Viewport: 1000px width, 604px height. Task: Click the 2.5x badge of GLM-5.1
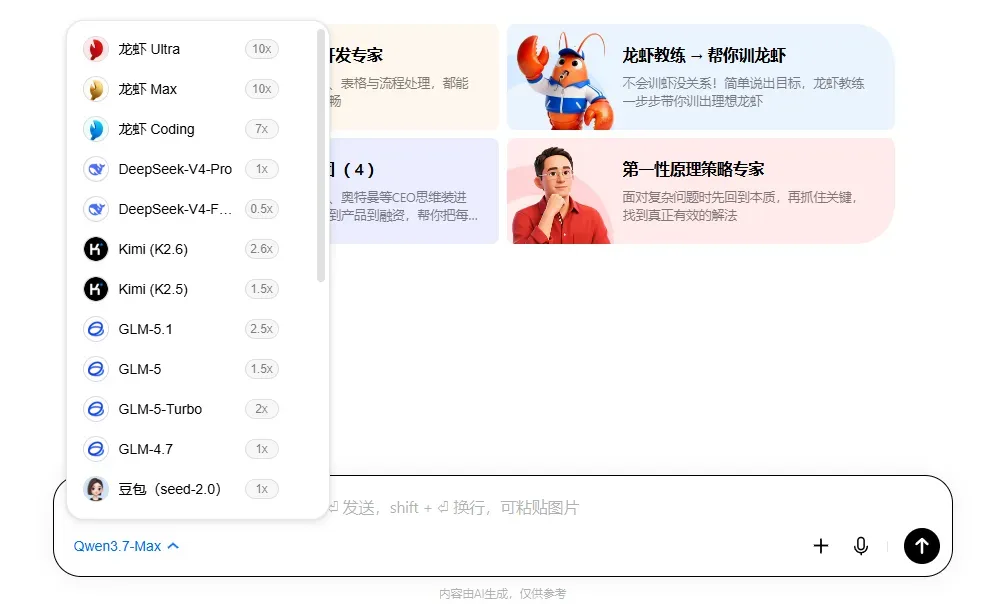coord(261,329)
